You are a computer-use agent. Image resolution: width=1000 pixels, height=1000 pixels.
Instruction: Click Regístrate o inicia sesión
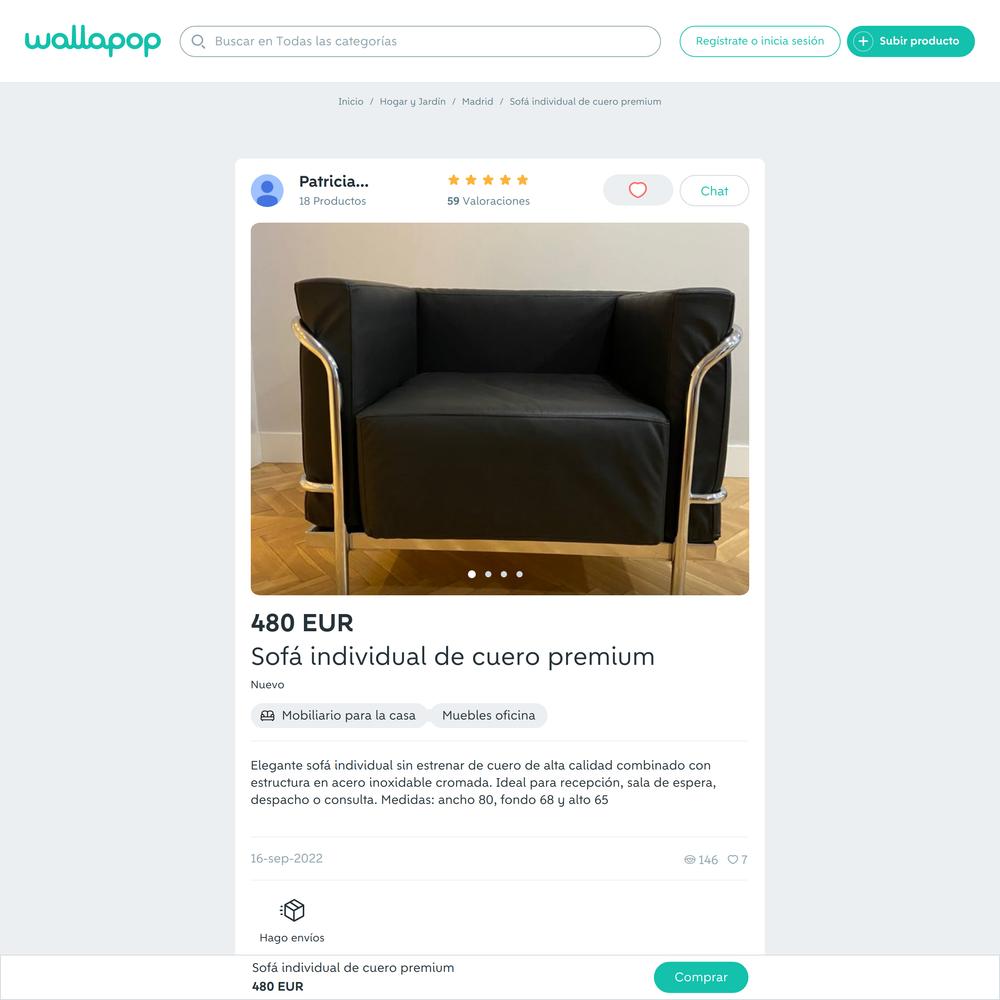click(760, 41)
